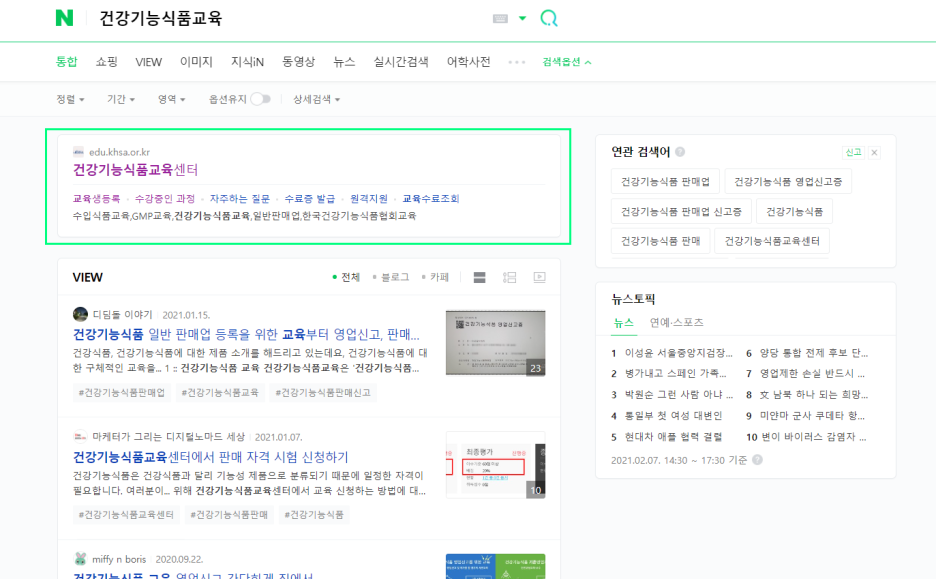Click the magnifier search icon
The height and width of the screenshot is (579, 936).
(x=549, y=18)
